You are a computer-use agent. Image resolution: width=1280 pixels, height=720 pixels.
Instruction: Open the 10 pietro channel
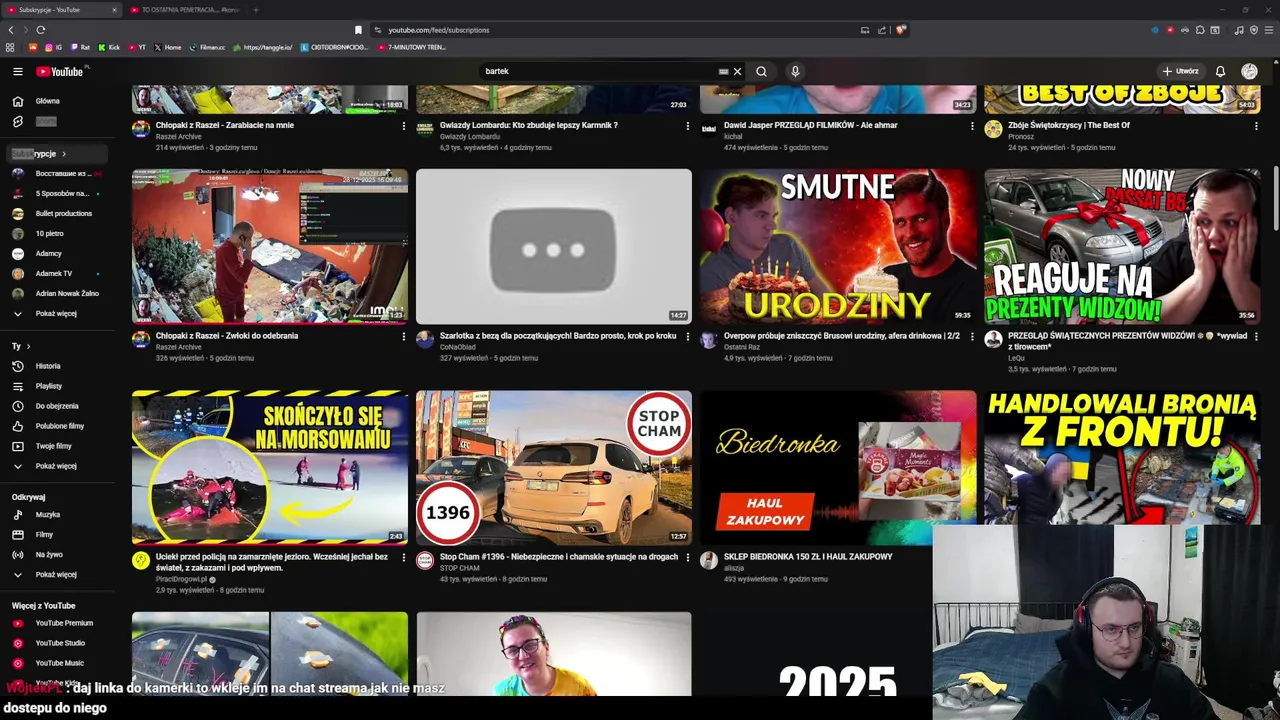(58, 233)
